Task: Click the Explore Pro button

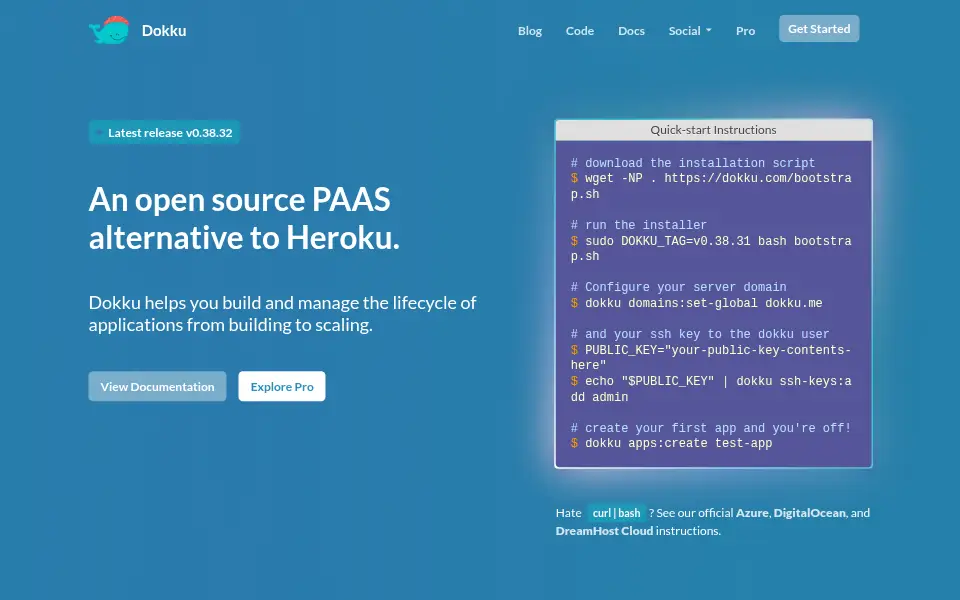Action: (282, 386)
